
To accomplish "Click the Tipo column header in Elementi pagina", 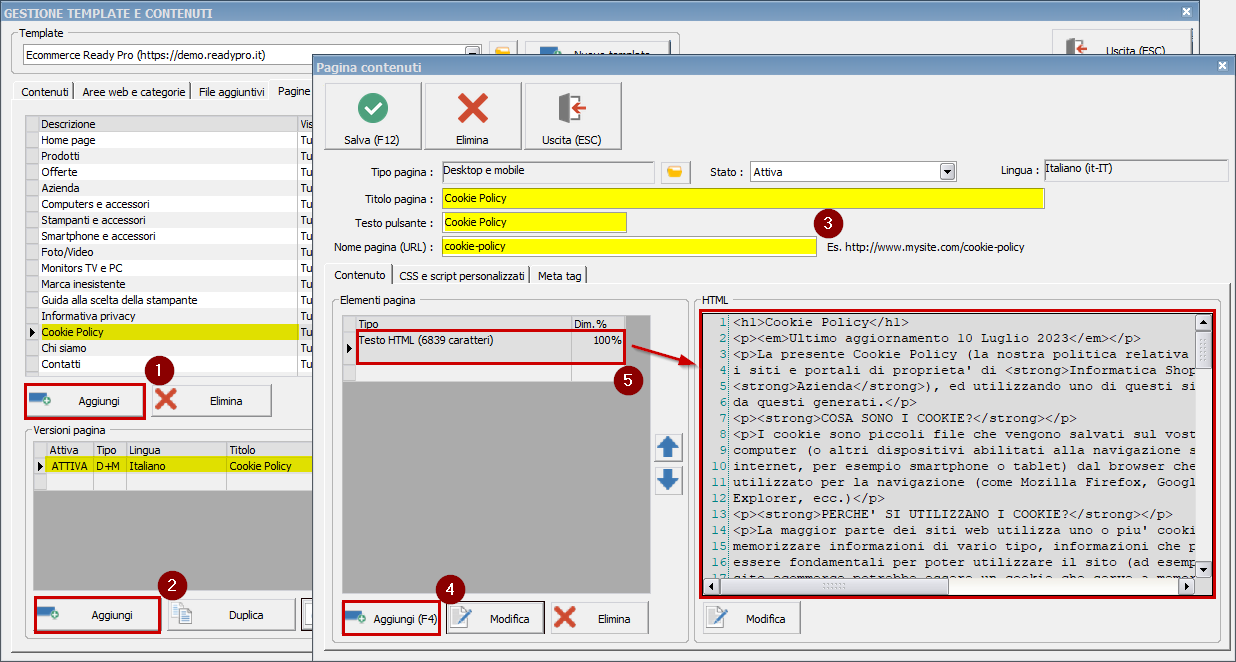I will pyautogui.click(x=464, y=324).
